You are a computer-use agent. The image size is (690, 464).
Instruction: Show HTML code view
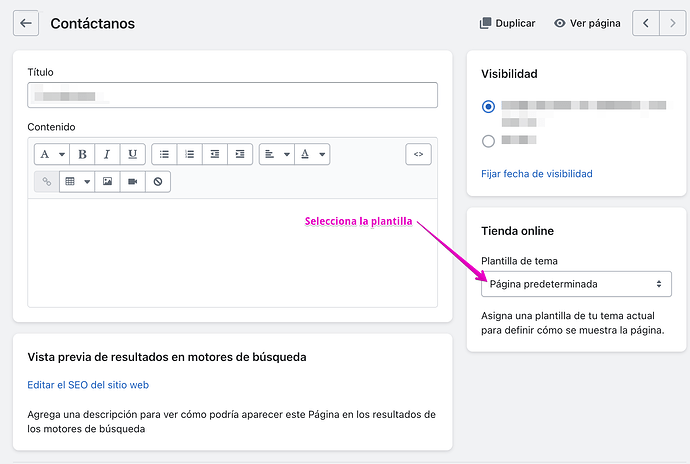418,155
